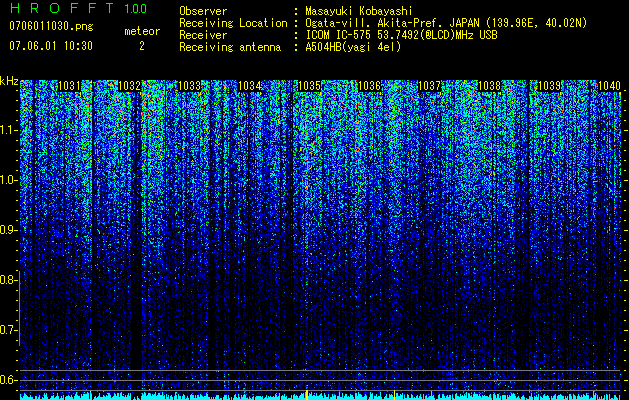Viewport: 629px width, 400px height.
Task: Click the HROFFT title text
Action: coord(62,8)
